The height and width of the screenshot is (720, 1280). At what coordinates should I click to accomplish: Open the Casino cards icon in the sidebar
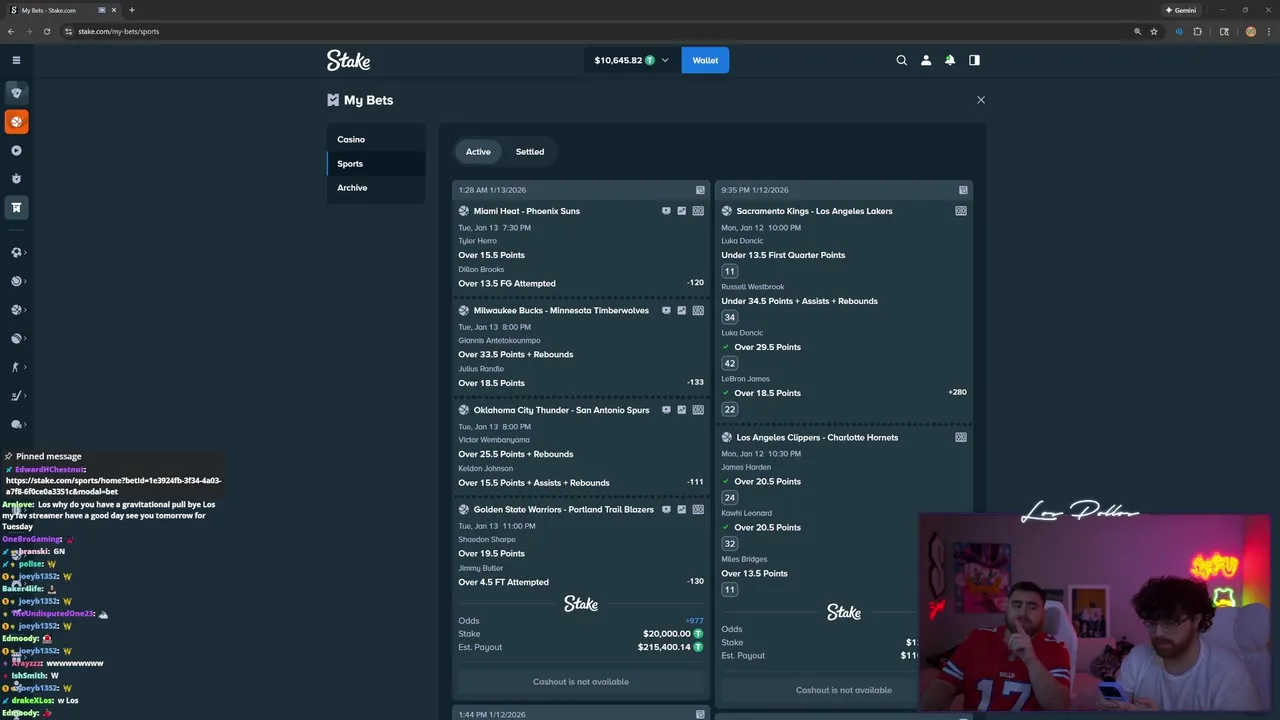[16, 92]
